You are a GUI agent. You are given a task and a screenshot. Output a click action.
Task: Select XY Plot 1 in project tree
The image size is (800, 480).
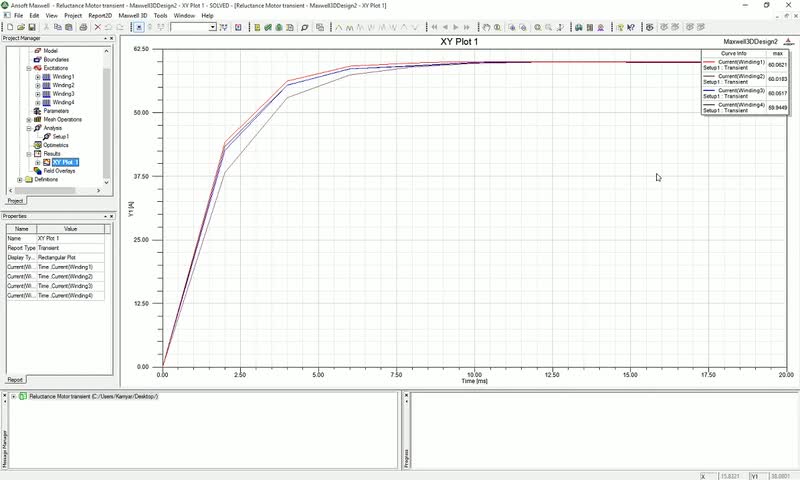tap(65, 162)
